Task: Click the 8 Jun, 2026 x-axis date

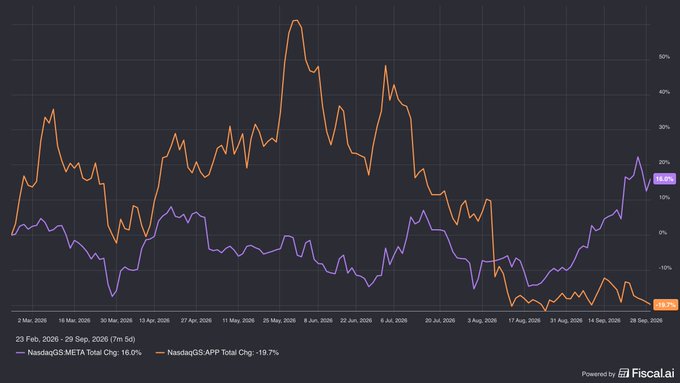Action: 318,321
